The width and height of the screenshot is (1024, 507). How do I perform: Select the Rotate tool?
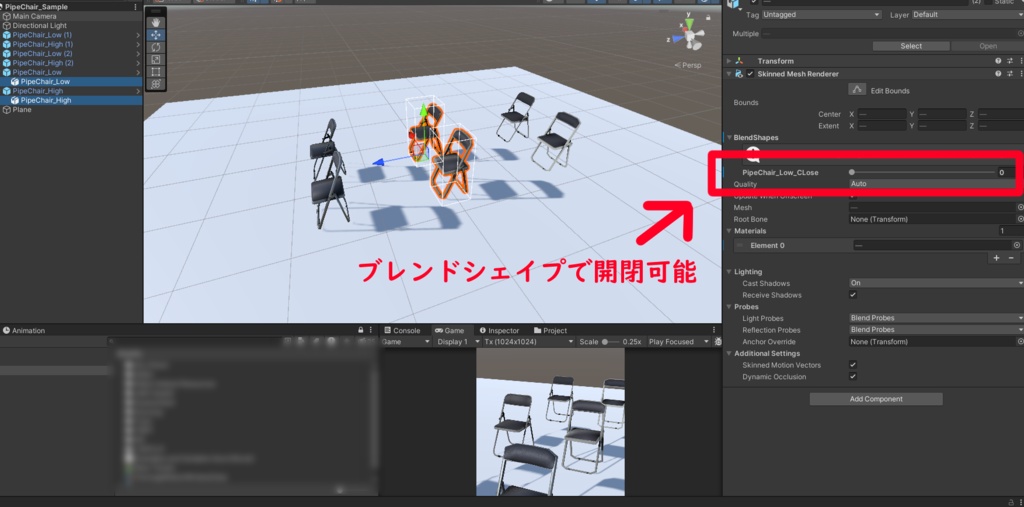click(156, 47)
